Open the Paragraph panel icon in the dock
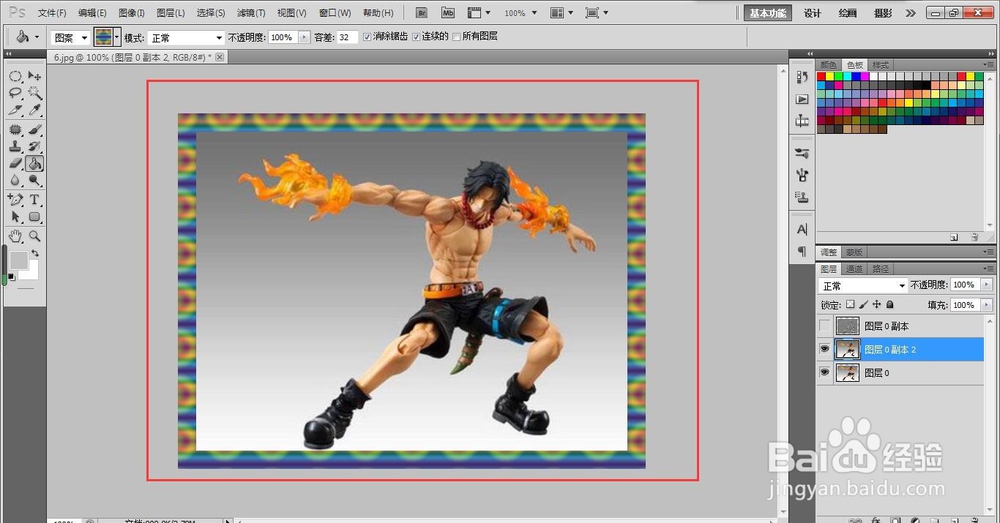Image resolution: width=1000 pixels, height=523 pixels. (802, 251)
